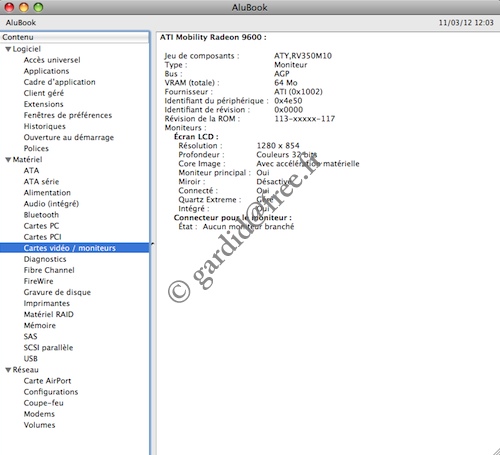Open the Alimentation section
Viewport: 500px width, 455px height.
[x=47, y=193]
